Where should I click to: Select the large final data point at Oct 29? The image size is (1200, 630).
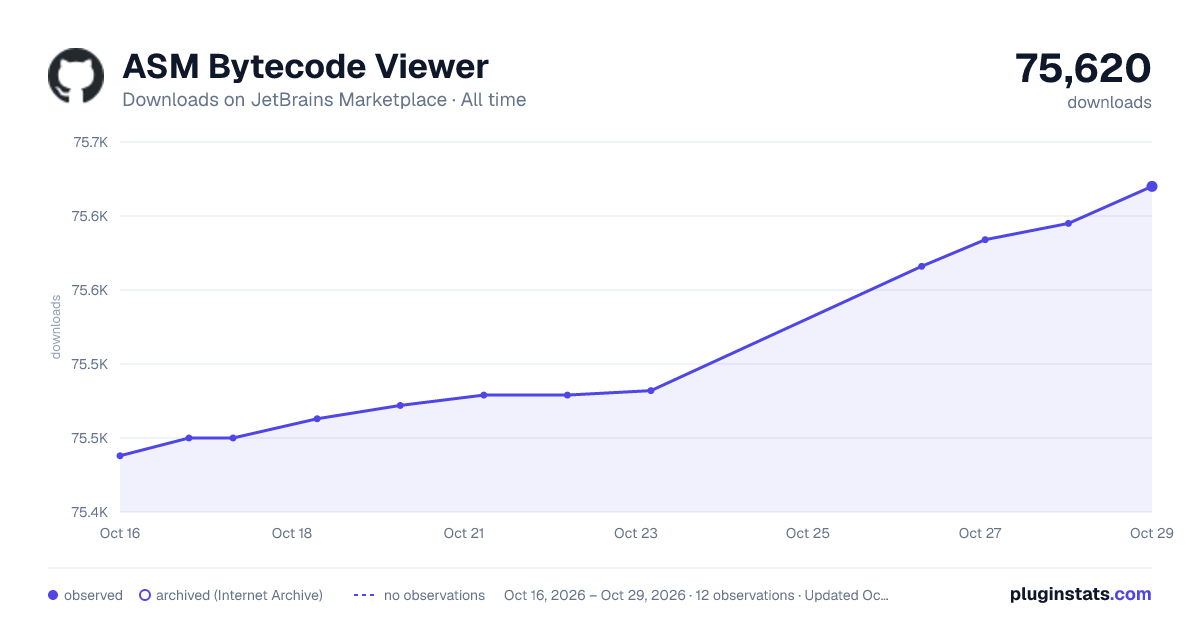pos(1152,186)
